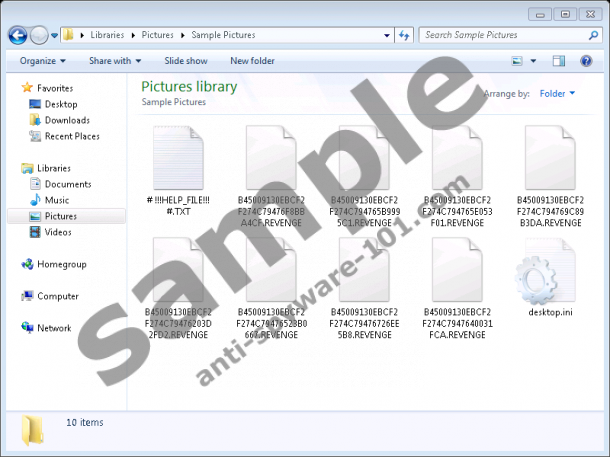Select Computer in the navigation pane
The width and height of the screenshot is (610, 457).
pyautogui.click(x=57, y=296)
